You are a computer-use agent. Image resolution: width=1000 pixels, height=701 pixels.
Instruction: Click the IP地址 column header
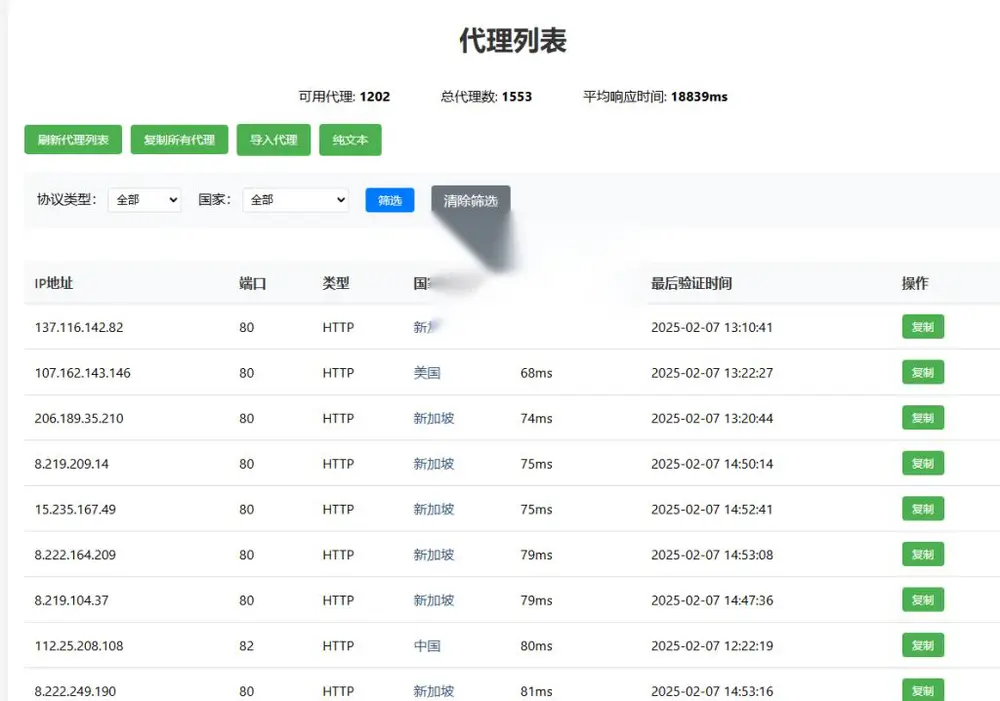[54, 283]
